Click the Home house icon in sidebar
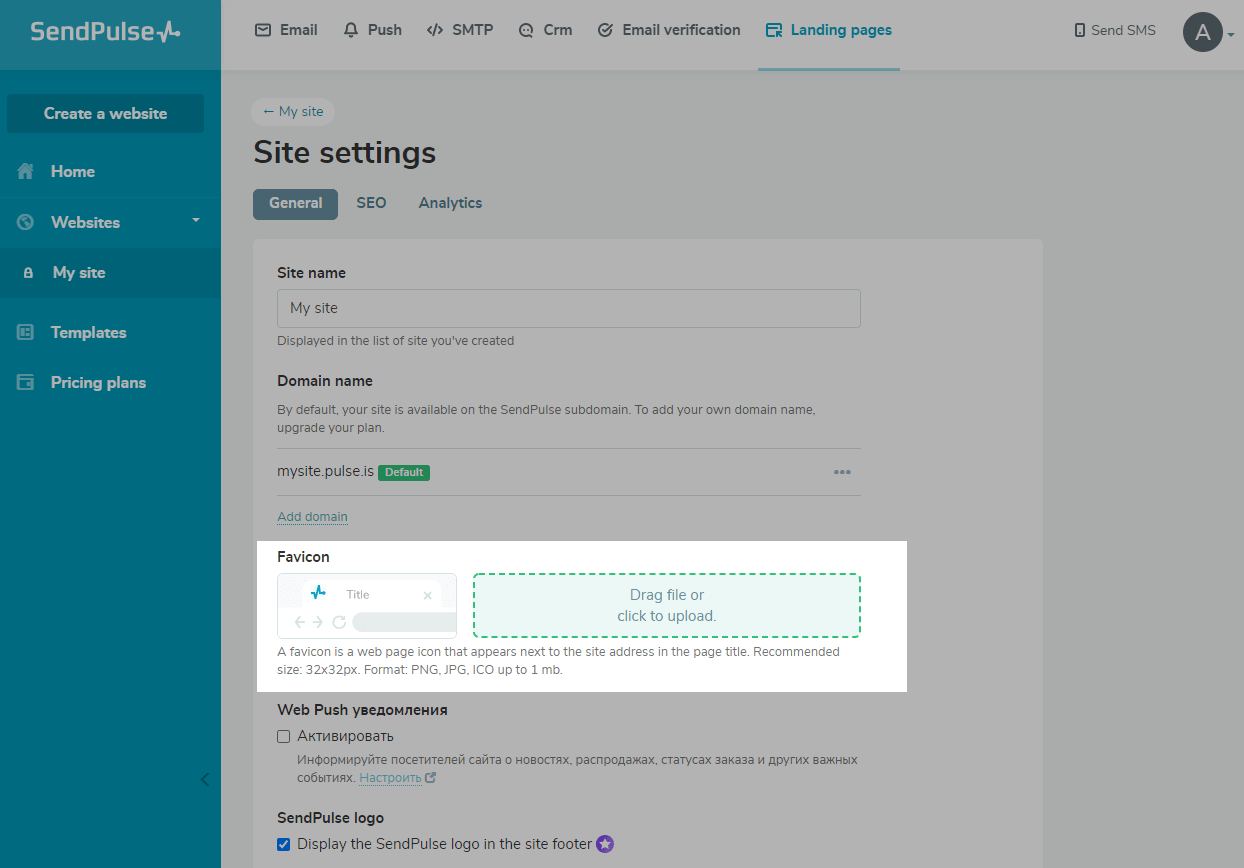1244x868 pixels. coord(26,172)
